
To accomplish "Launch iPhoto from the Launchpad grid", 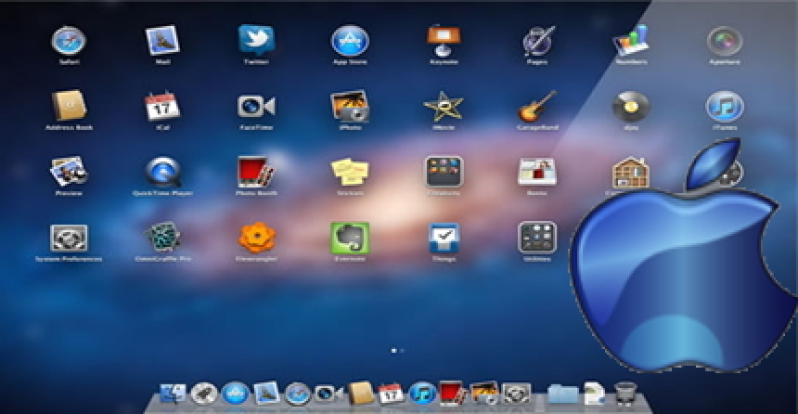I will pos(350,106).
